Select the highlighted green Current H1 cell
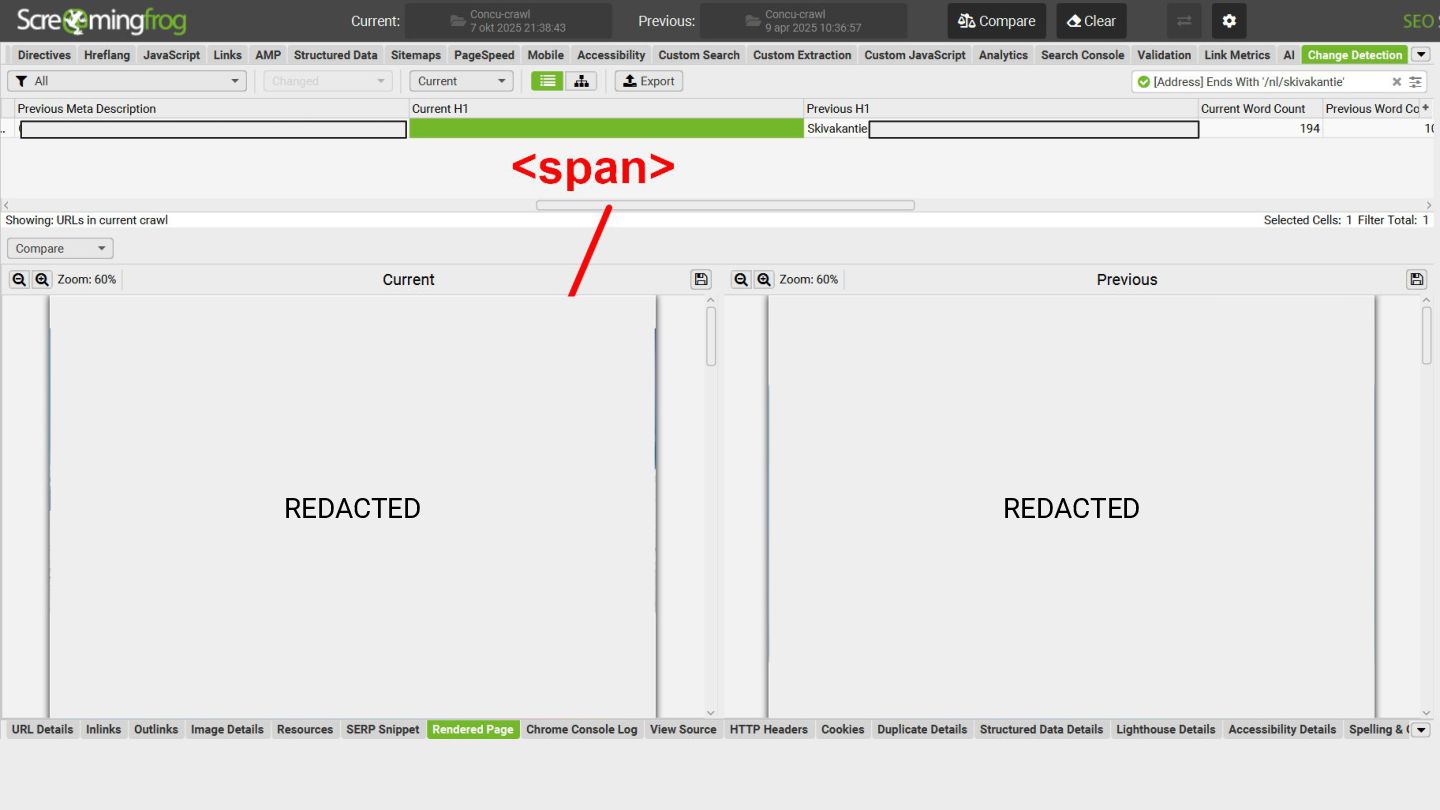The image size is (1440, 810). (606, 128)
